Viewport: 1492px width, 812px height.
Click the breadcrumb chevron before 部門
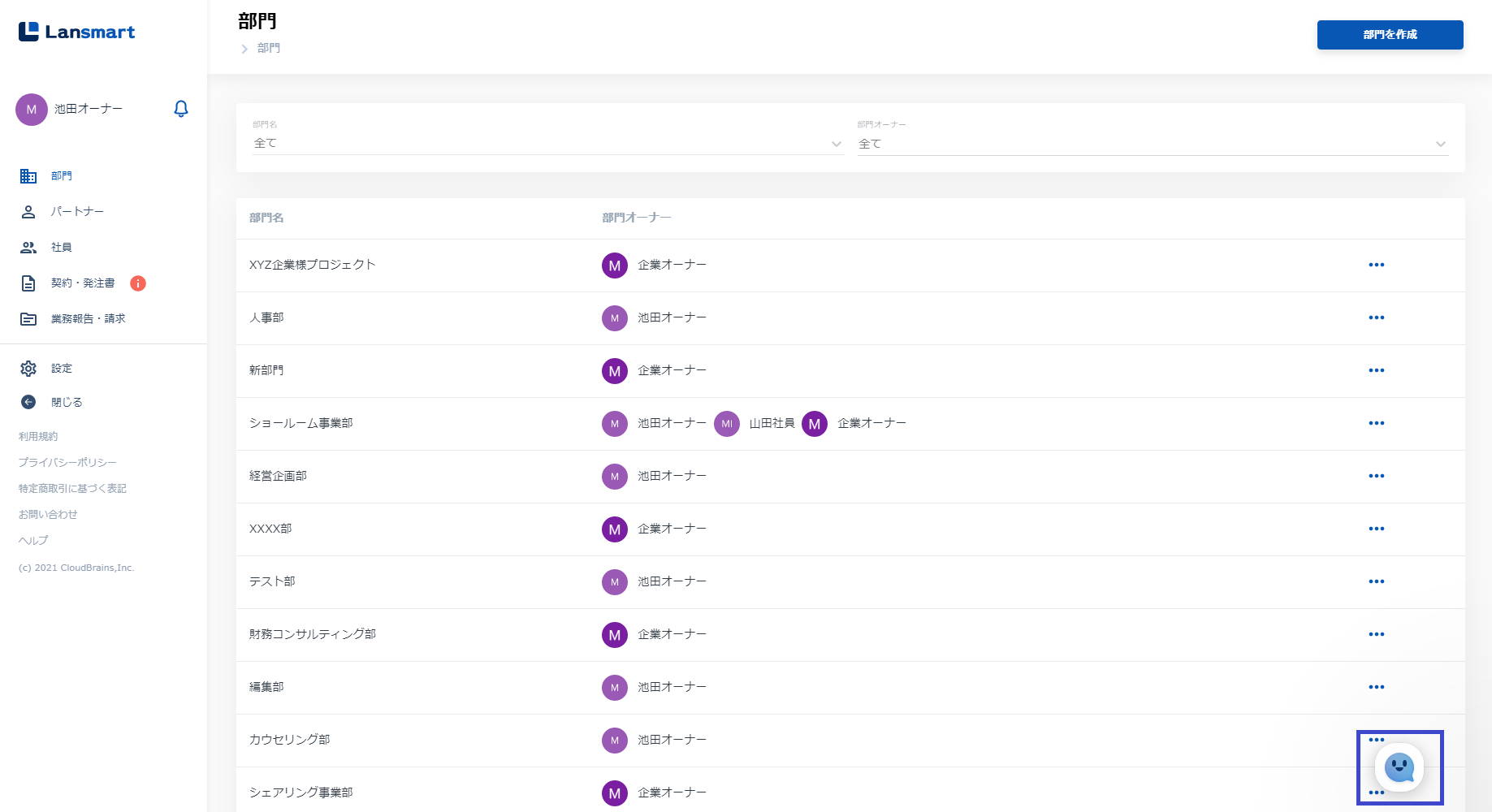244,49
